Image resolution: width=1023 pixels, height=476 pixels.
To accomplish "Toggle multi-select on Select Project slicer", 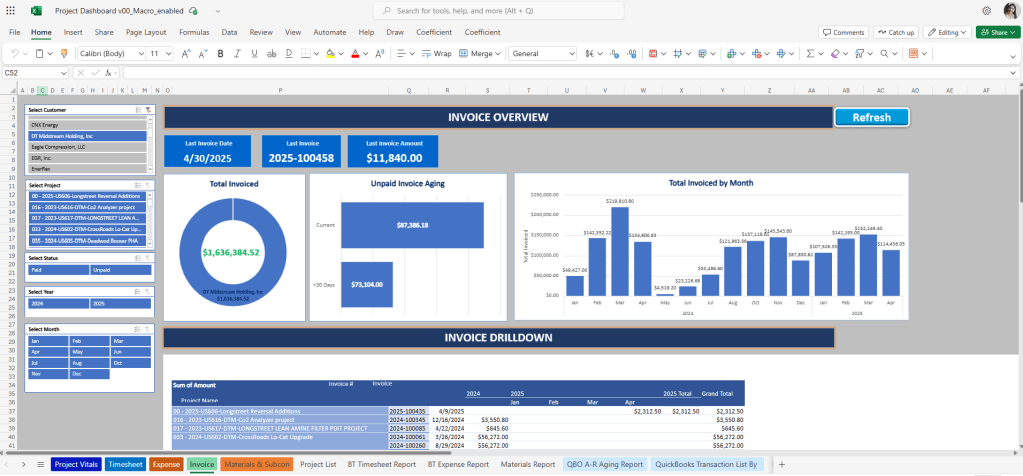I will tap(137, 185).
